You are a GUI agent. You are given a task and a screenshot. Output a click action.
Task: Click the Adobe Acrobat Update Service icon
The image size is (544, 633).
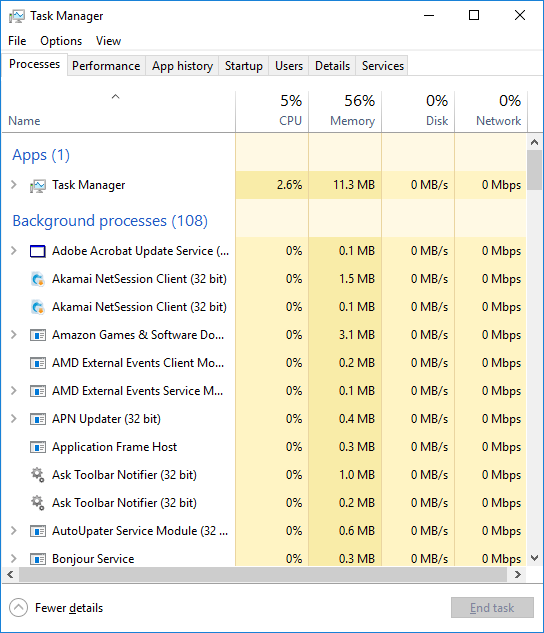pos(38,251)
